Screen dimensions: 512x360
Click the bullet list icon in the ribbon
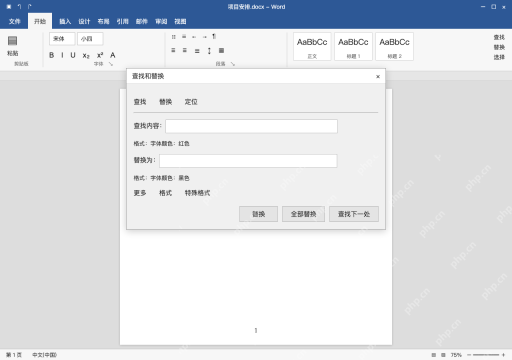[x=174, y=37]
